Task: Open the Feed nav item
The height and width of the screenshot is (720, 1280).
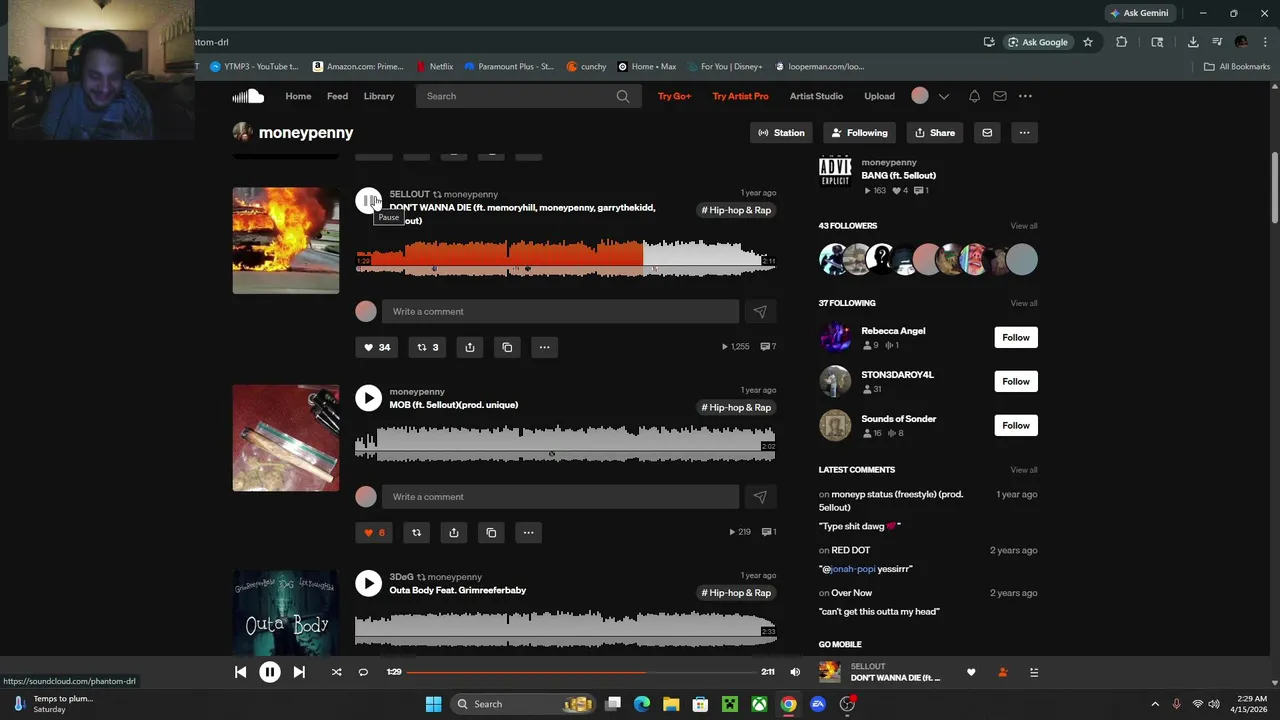Action: point(338,96)
